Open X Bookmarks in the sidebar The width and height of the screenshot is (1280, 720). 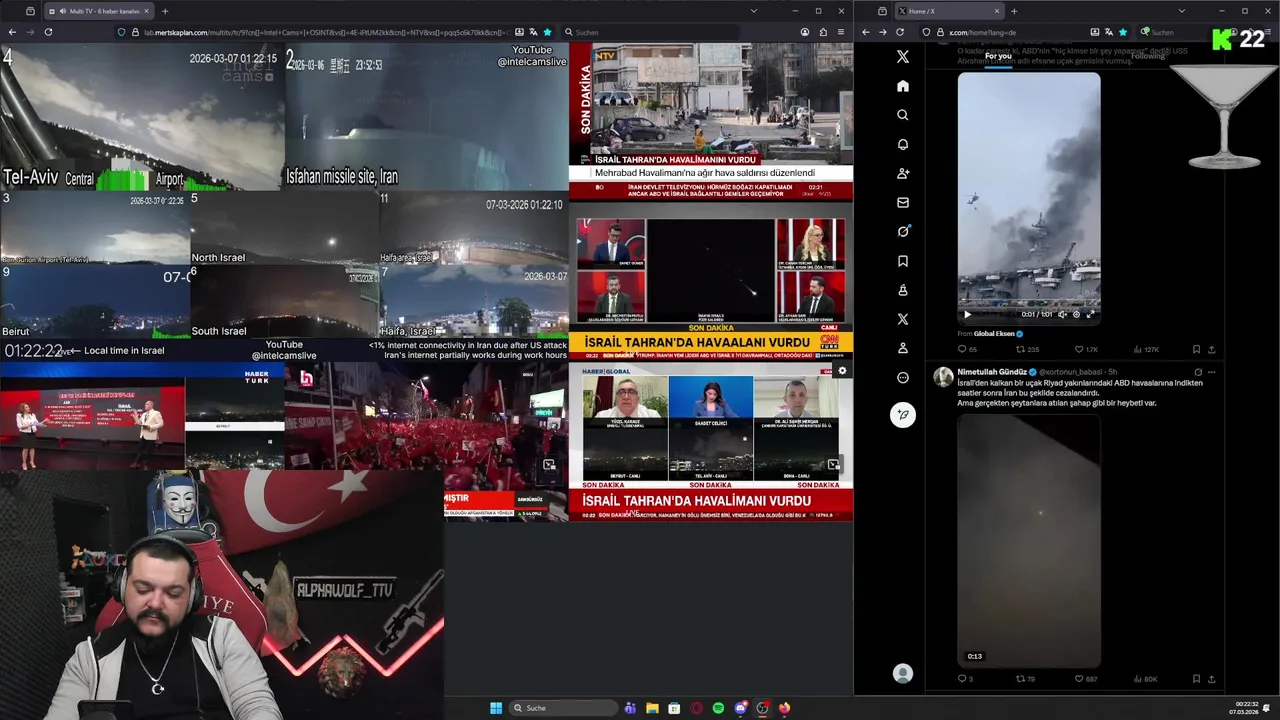click(x=903, y=261)
